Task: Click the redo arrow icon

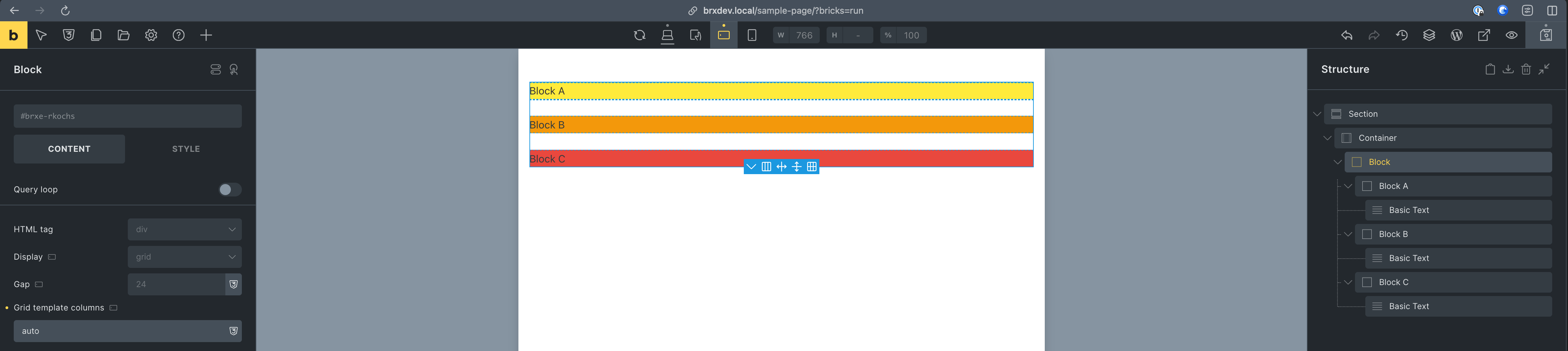Action: point(1374,35)
